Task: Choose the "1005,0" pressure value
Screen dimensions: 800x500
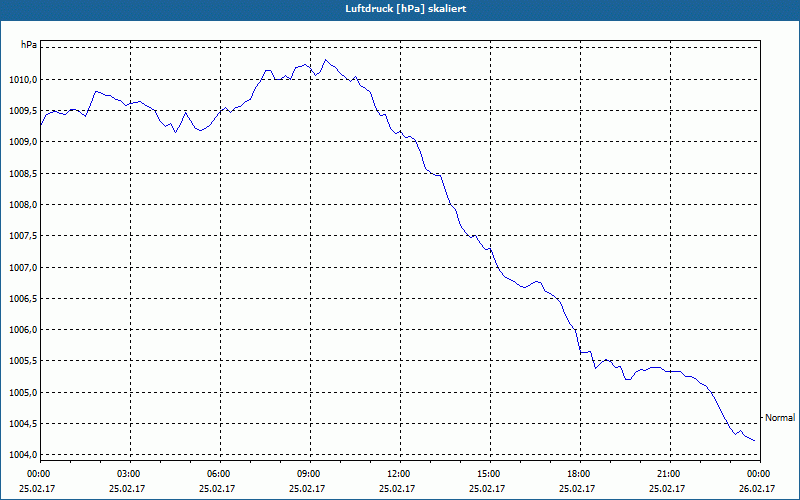Action: tap(22, 392)
